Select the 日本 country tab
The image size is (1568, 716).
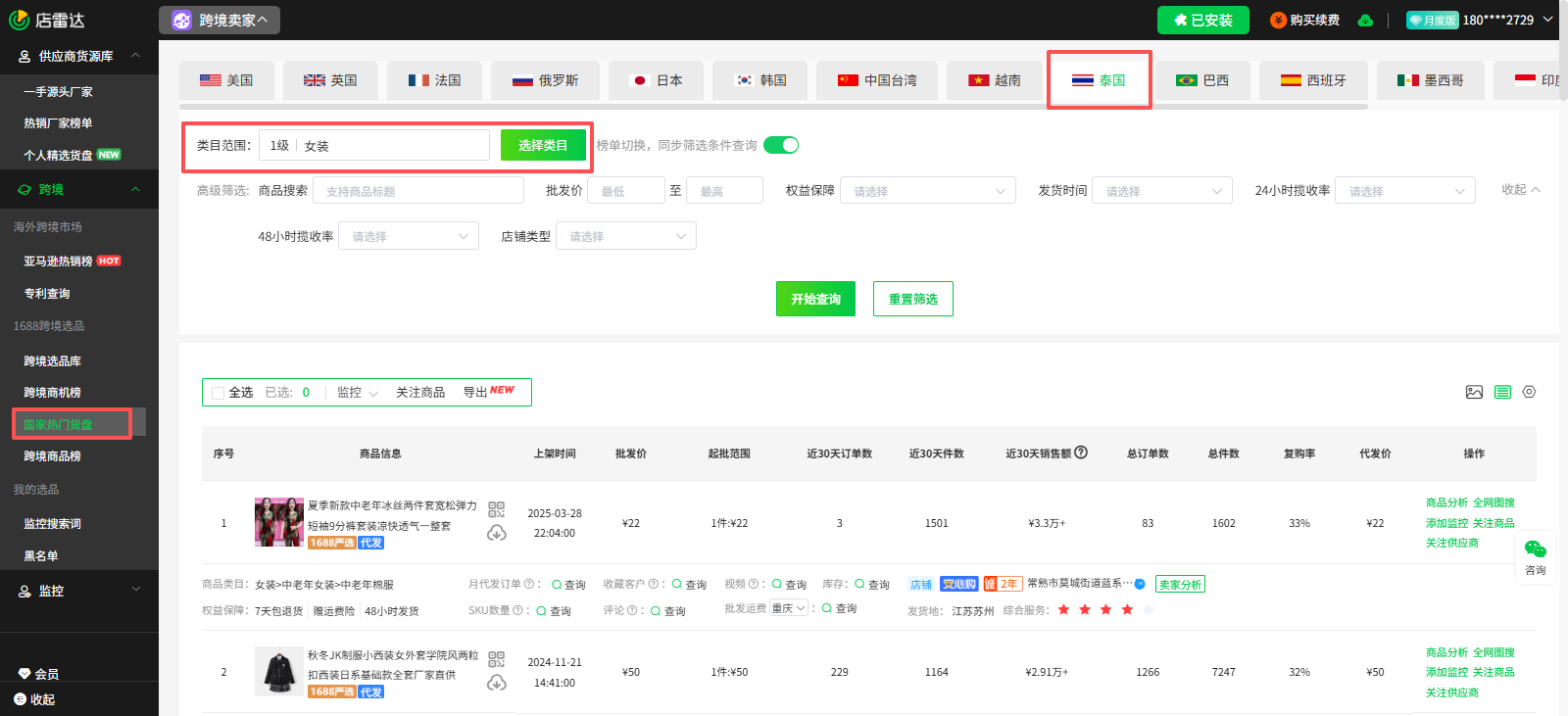[656, 80]
